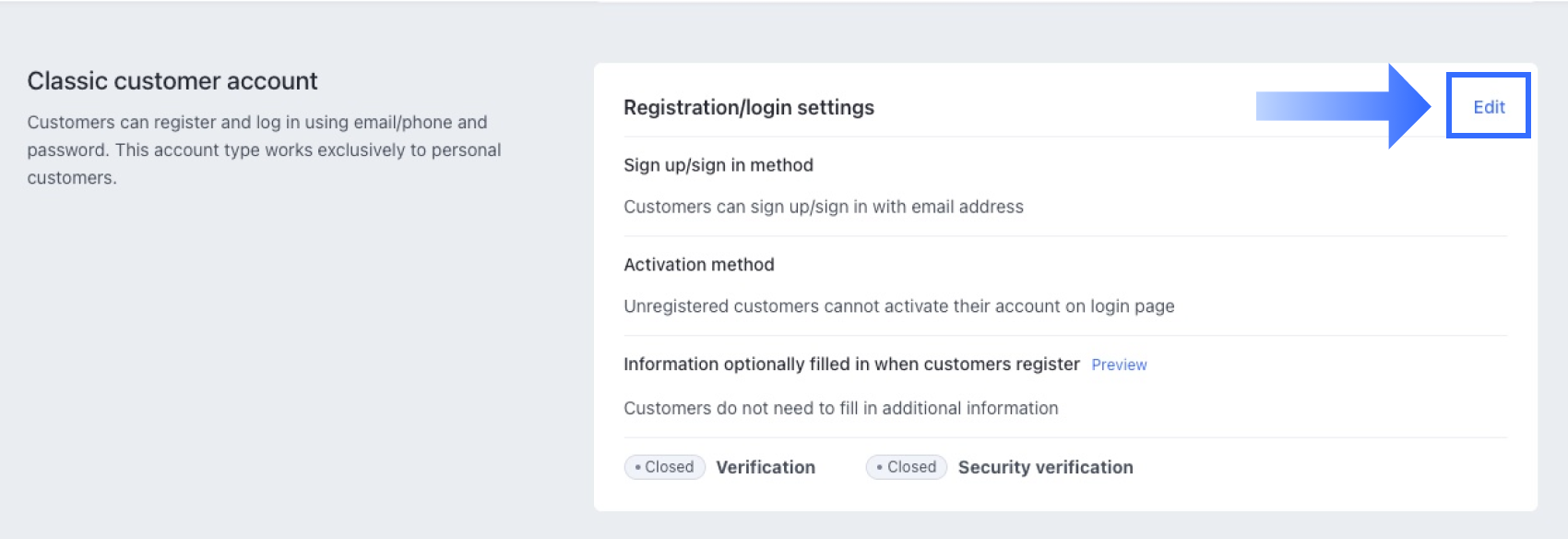Viewport: 1568px width, 539px height.
Task: Click the classic account description paragraph
Action: pyautogui.click(x=264, y=150)
